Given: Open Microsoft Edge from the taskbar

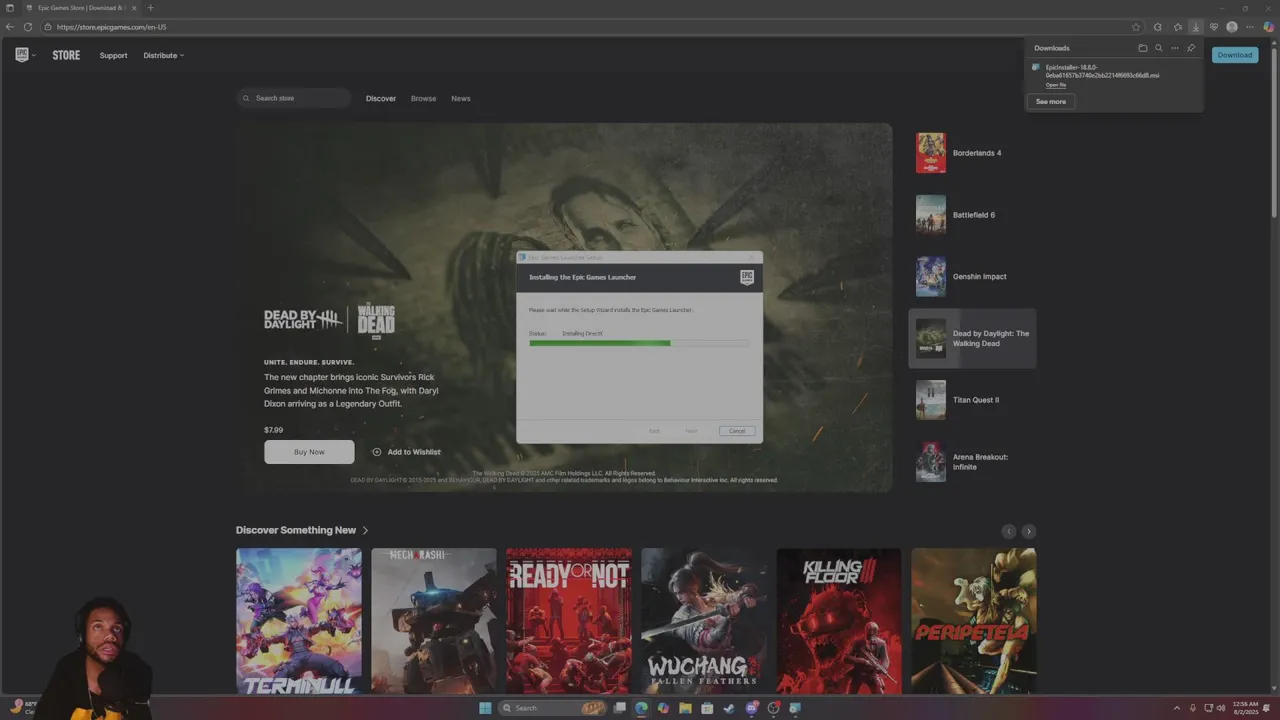Looking at the screenshot, I should [641, 708].
